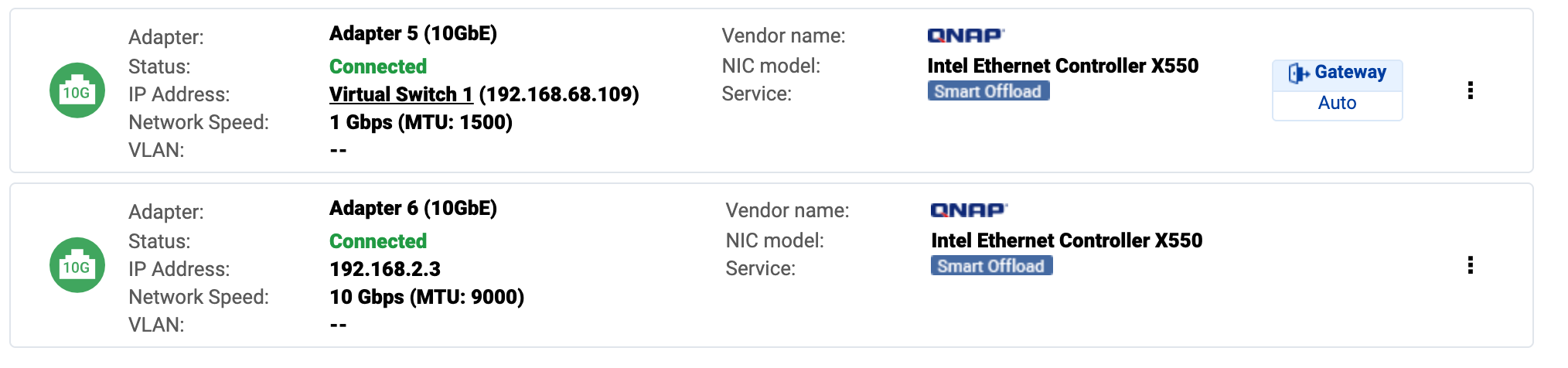Click the QNAP vendor logo for Adapter 5
The height and width of the screenshot is (368, 1568).
[x=966, y=36]
